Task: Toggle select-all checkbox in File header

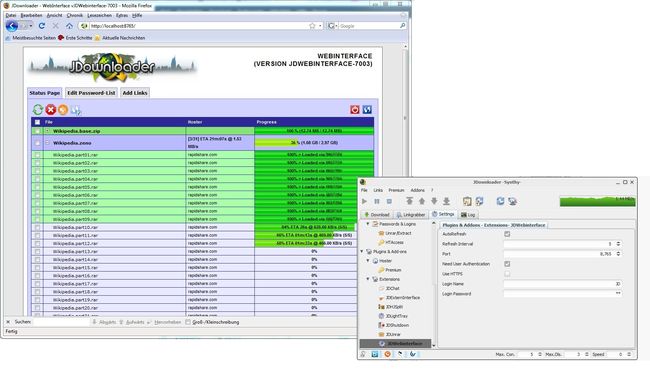Action: pyautogui.click(x=37, y=122)
